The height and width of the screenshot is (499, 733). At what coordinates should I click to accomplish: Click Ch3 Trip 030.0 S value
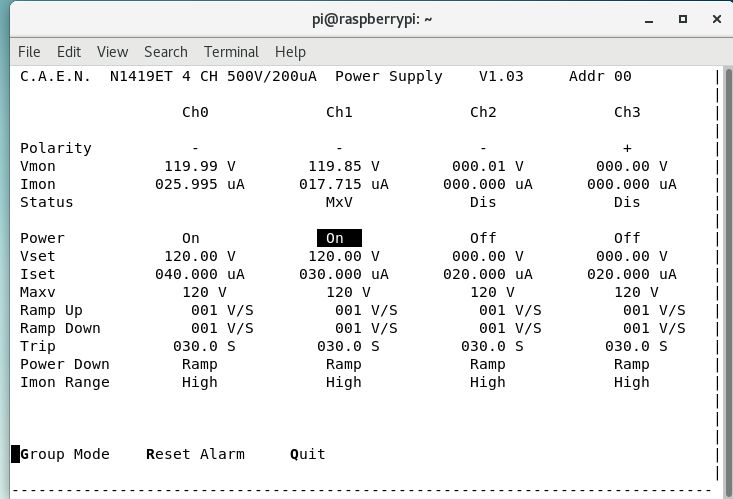[x=636, y=346]
